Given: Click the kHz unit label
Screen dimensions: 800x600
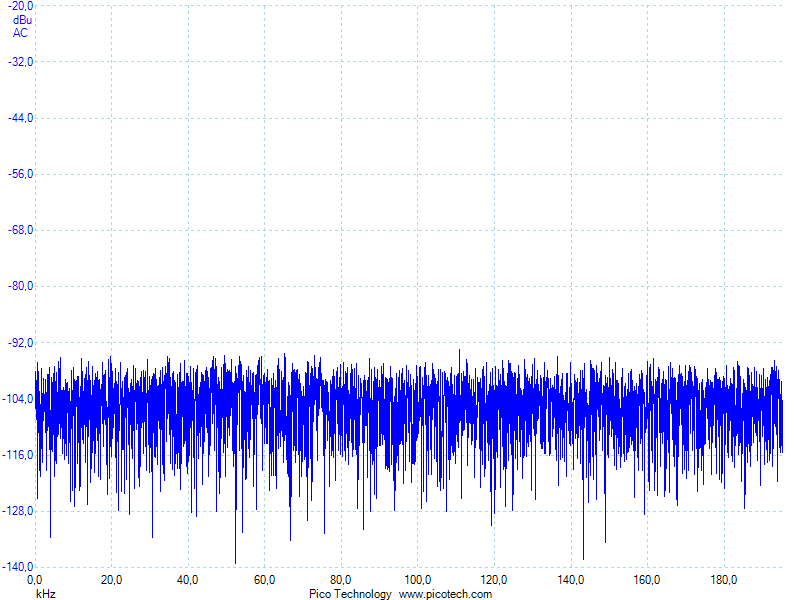Looking at the screenshot, I should (x=46, y=594).
